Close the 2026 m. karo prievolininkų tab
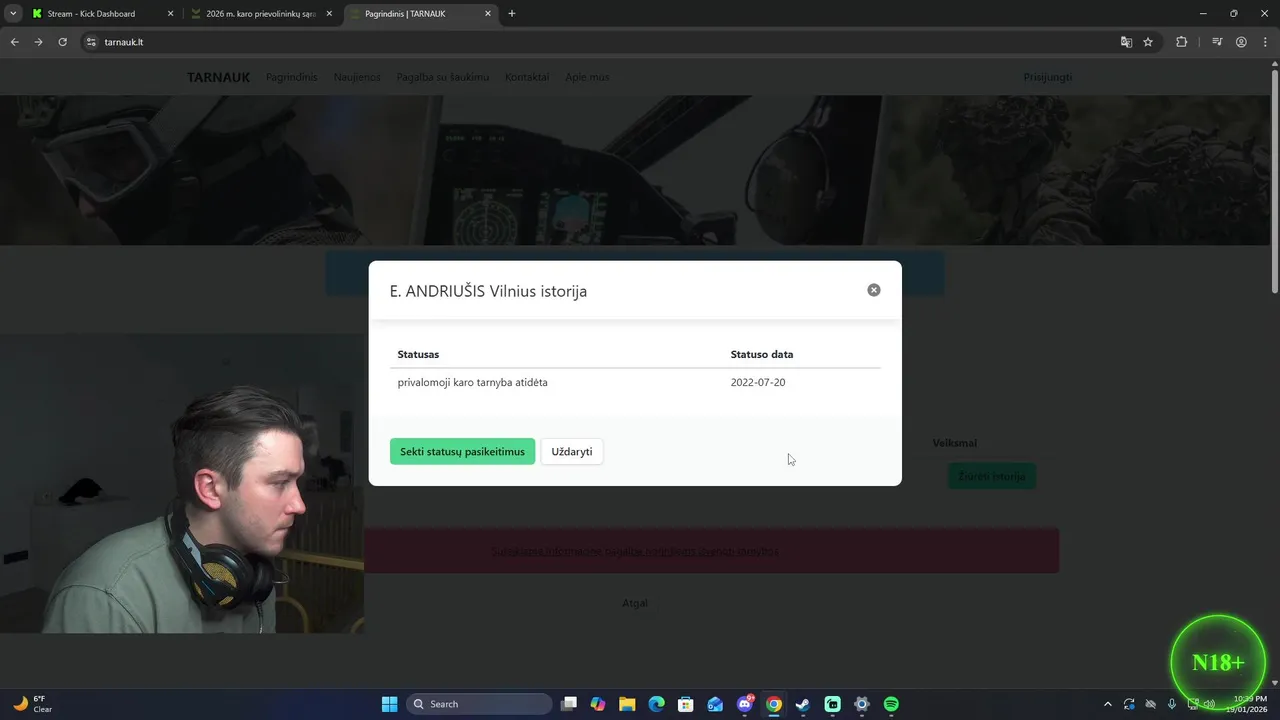1280x720 pixels. 329,14
